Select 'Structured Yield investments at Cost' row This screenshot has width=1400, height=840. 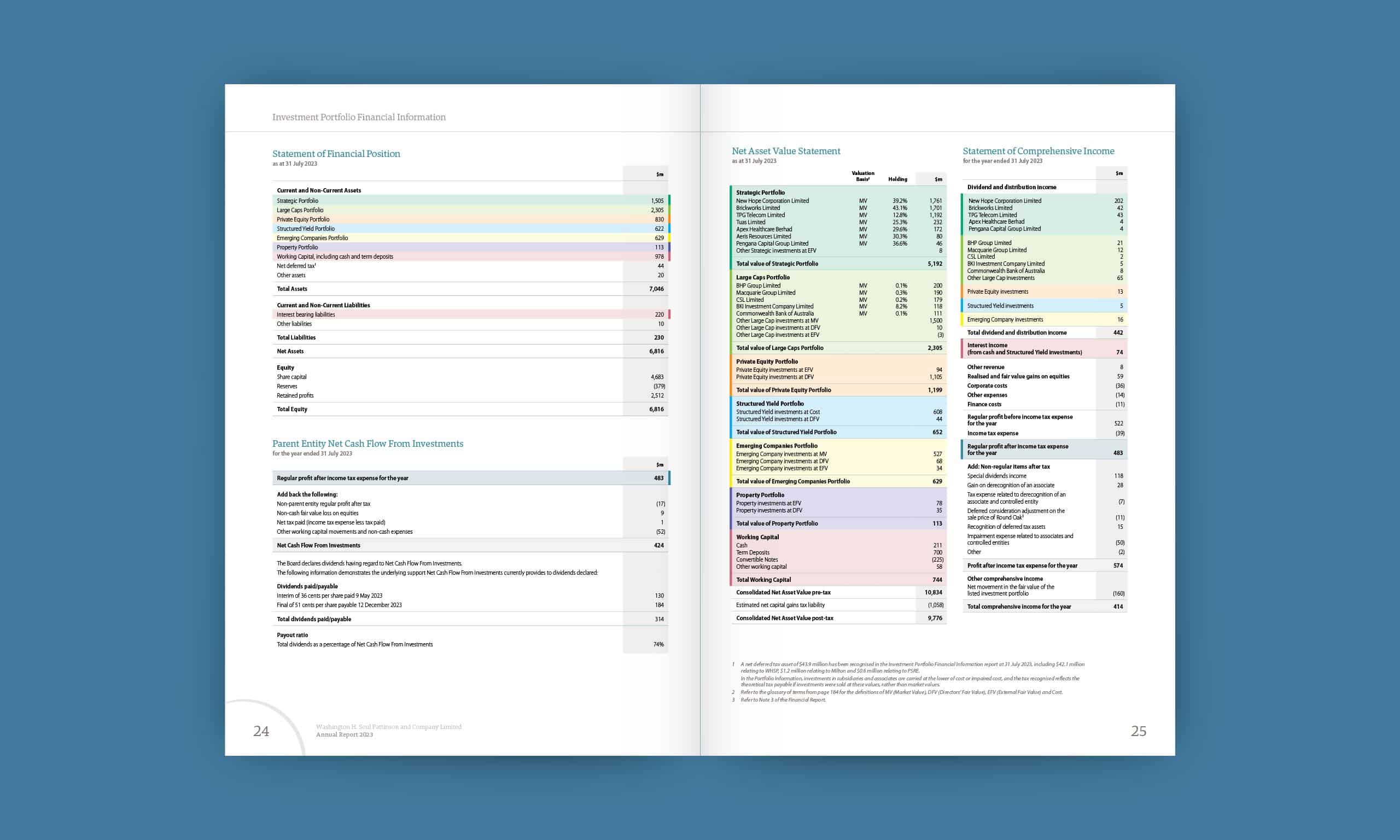click(x=839, y=411)
